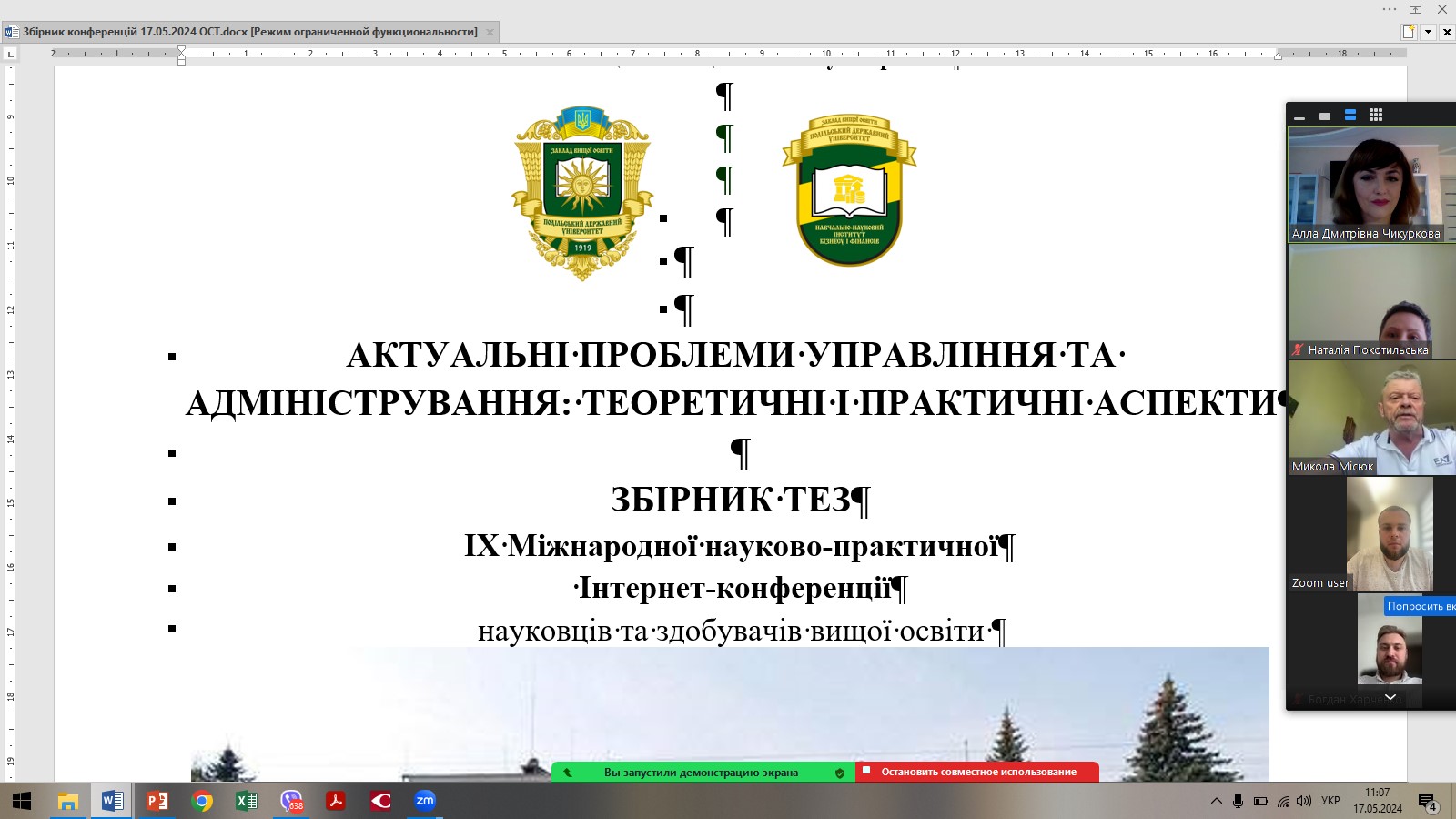The image size is (1456, 819).
Task: Switch Zoom panel to grid gallery view
Action: (1376, 116)
